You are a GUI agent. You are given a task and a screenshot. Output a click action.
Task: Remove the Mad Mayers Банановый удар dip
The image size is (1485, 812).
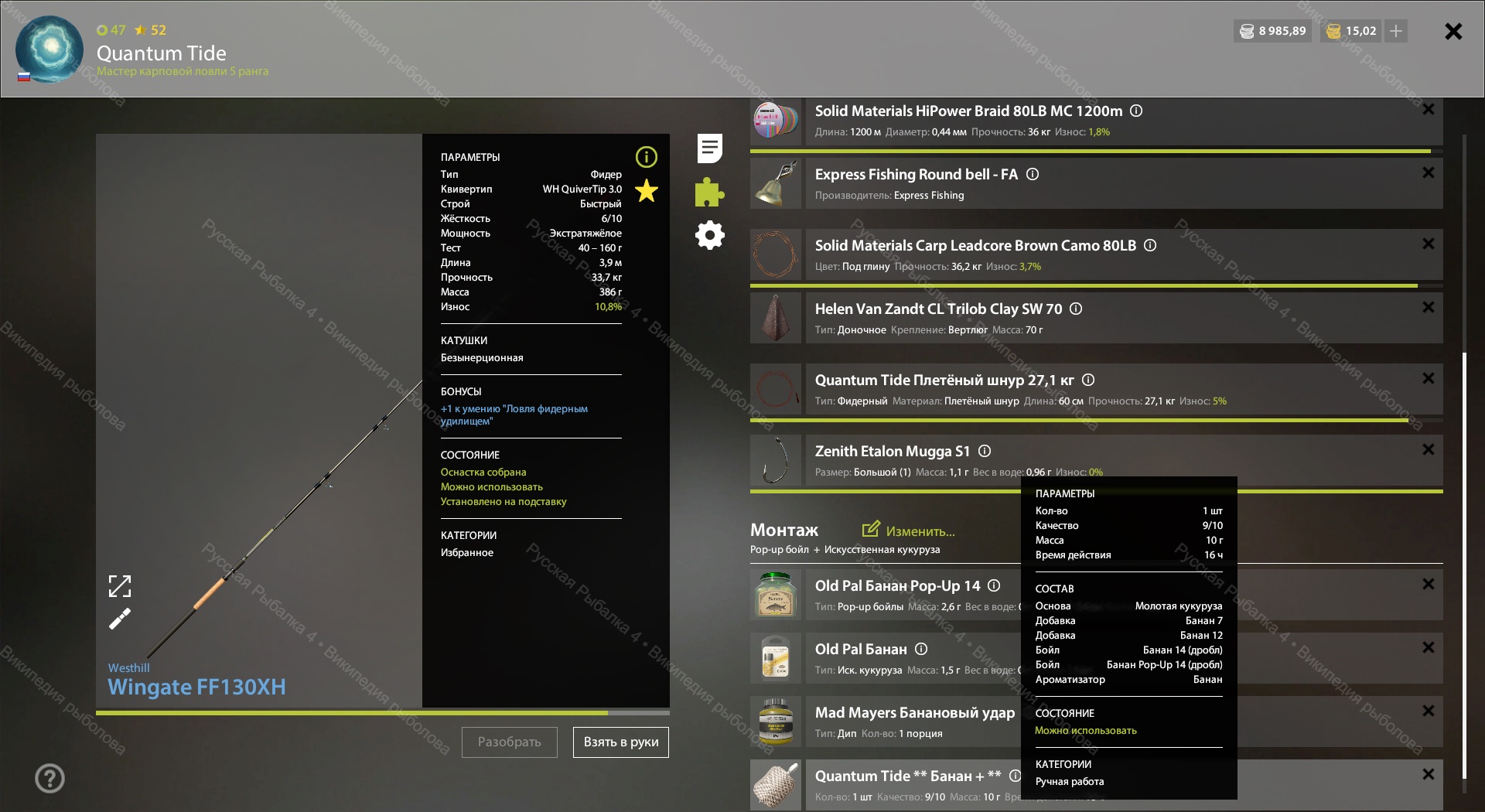click(x=1429, y=711)
